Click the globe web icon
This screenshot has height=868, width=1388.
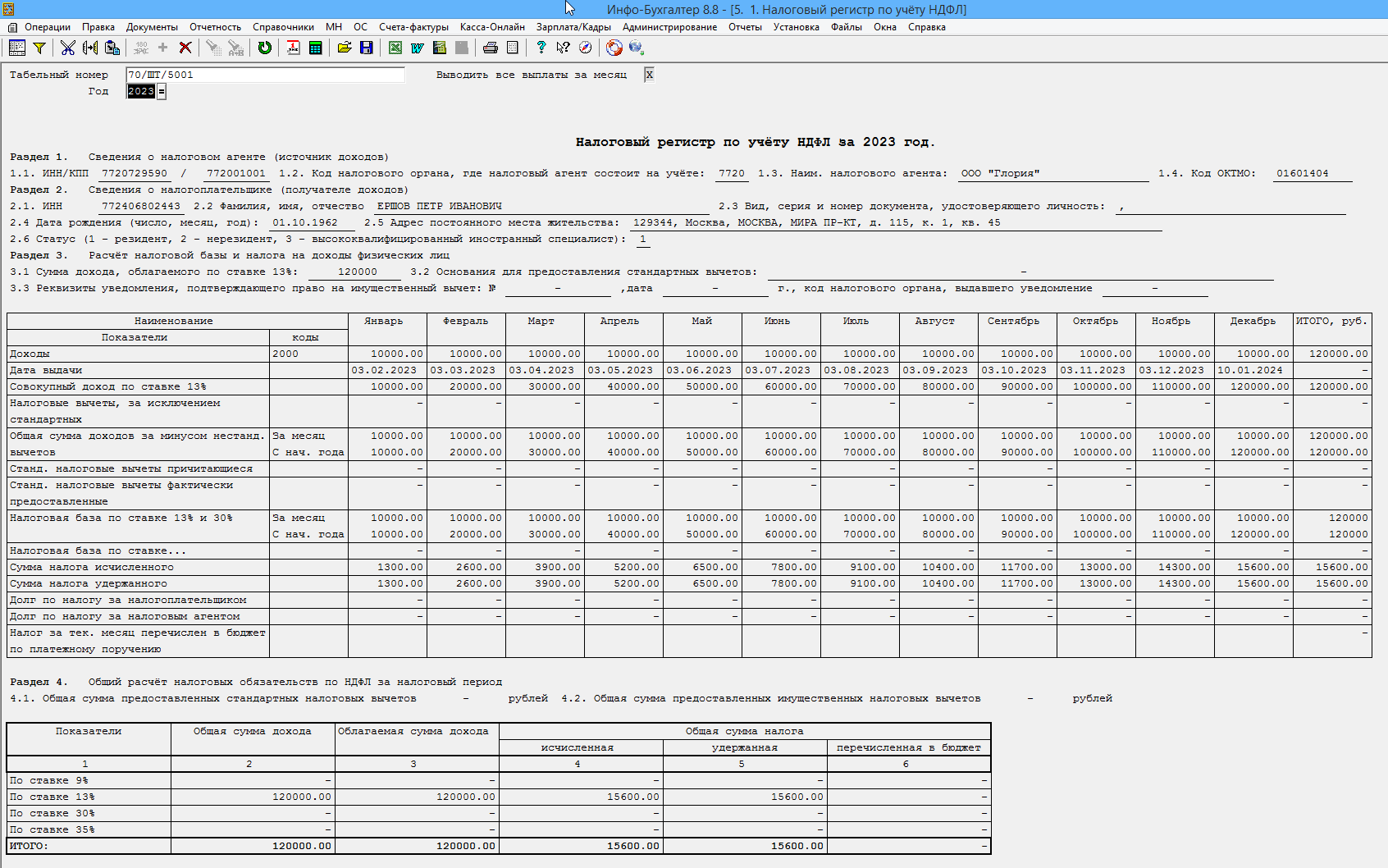(x=636, y=48)
